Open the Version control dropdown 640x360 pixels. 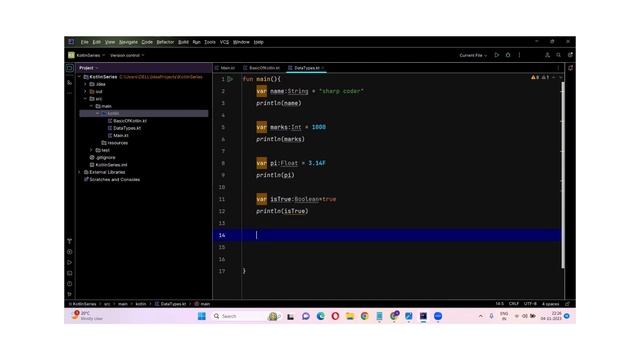[x=127, y=55]
